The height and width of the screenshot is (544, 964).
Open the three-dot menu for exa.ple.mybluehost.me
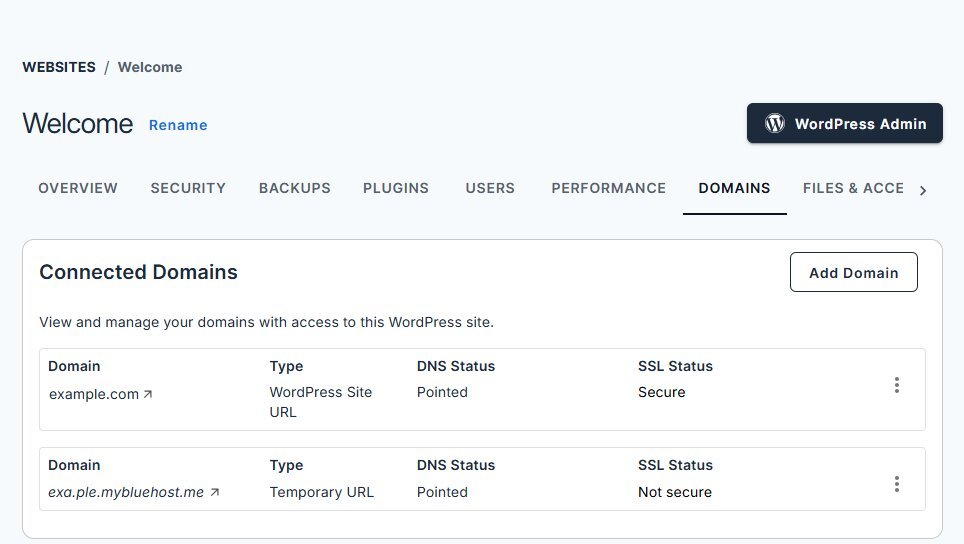[x=897, y=484]
